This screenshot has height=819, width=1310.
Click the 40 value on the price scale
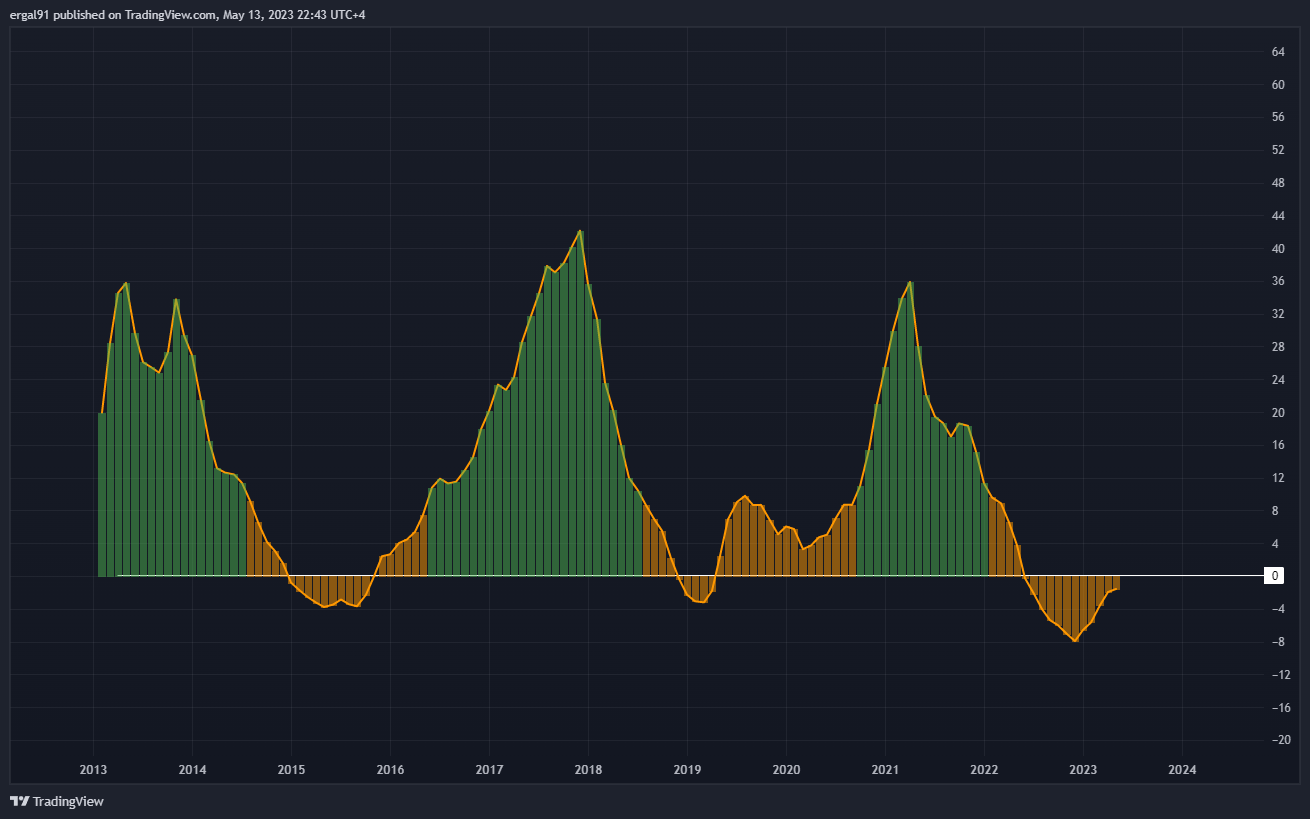(x=1278, y=248)
